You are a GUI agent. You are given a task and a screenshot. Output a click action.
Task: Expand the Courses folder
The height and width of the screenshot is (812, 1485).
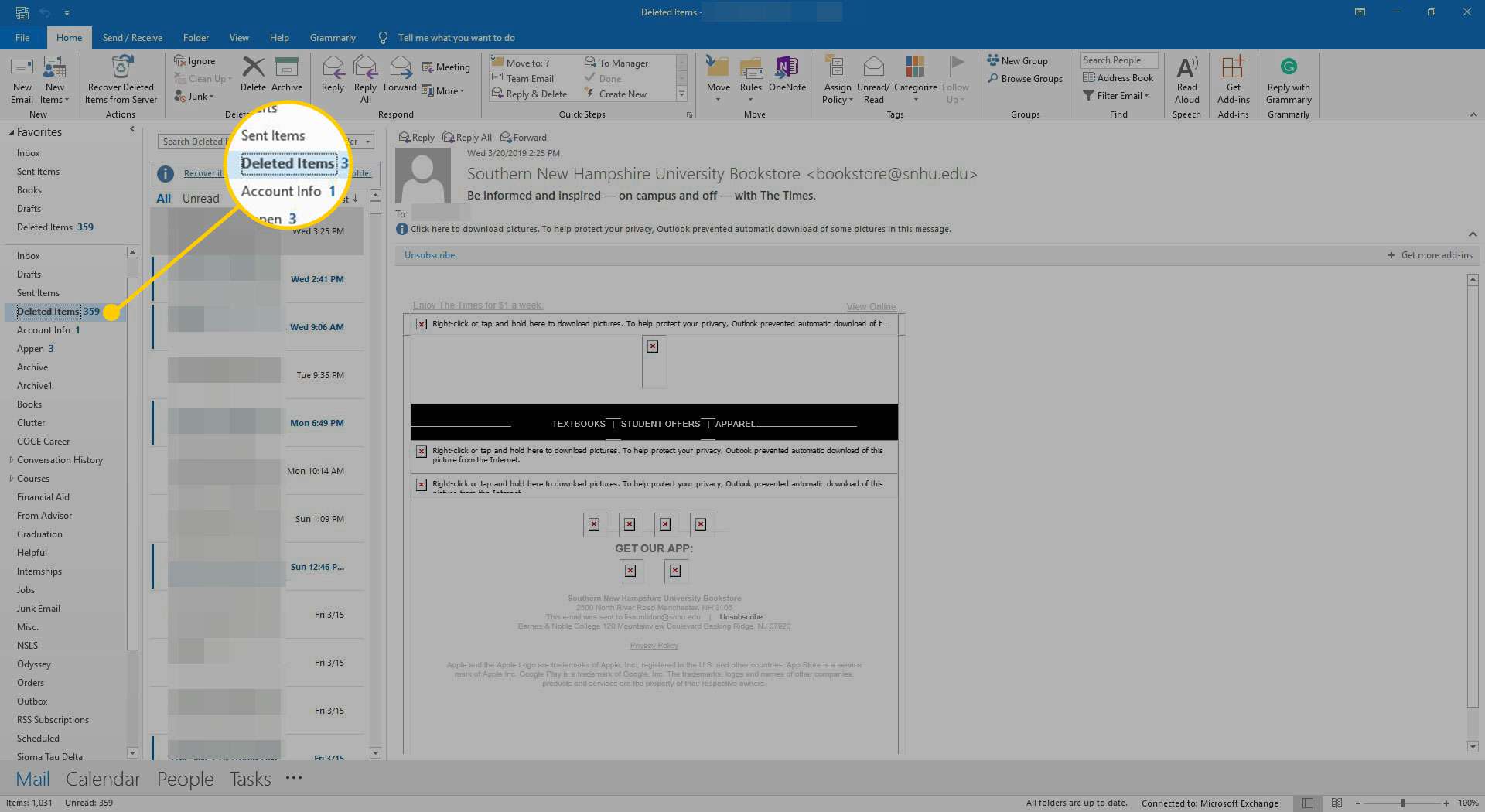11,479
